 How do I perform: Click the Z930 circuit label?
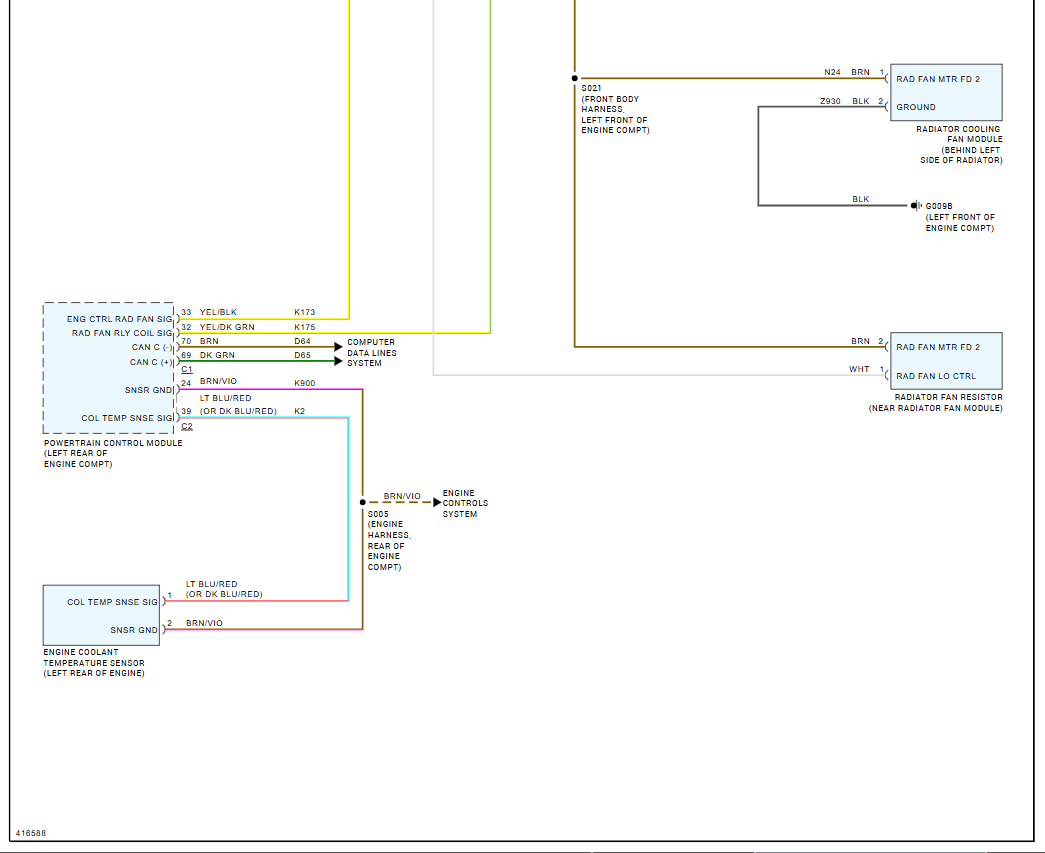[x=830, y=101]
